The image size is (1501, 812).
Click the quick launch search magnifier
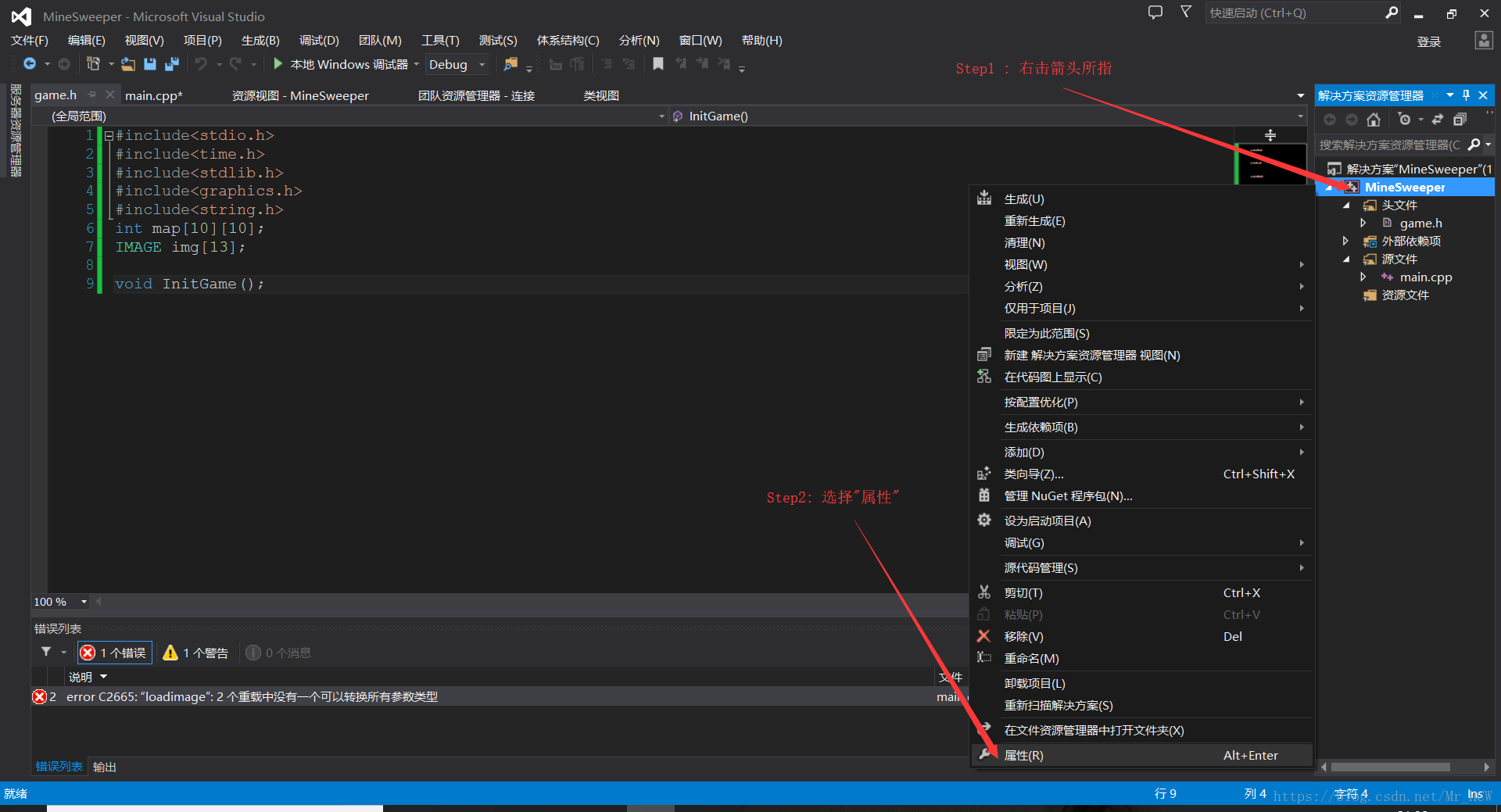tap(1392, 13)
